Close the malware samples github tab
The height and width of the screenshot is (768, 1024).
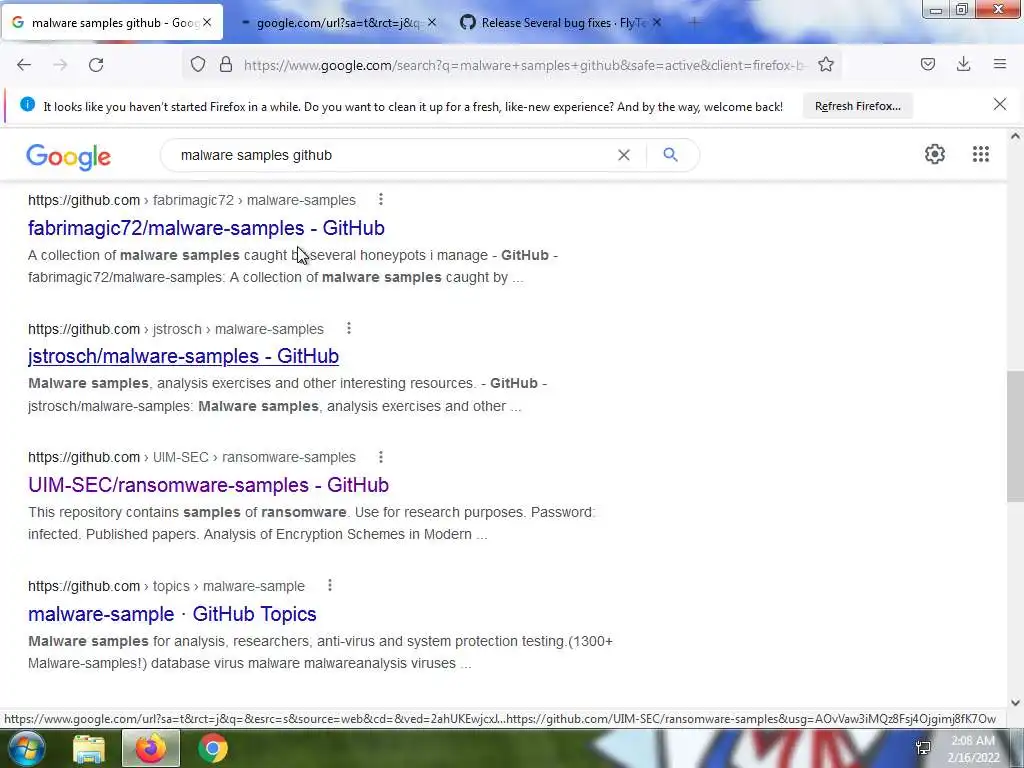click(207, 23)
